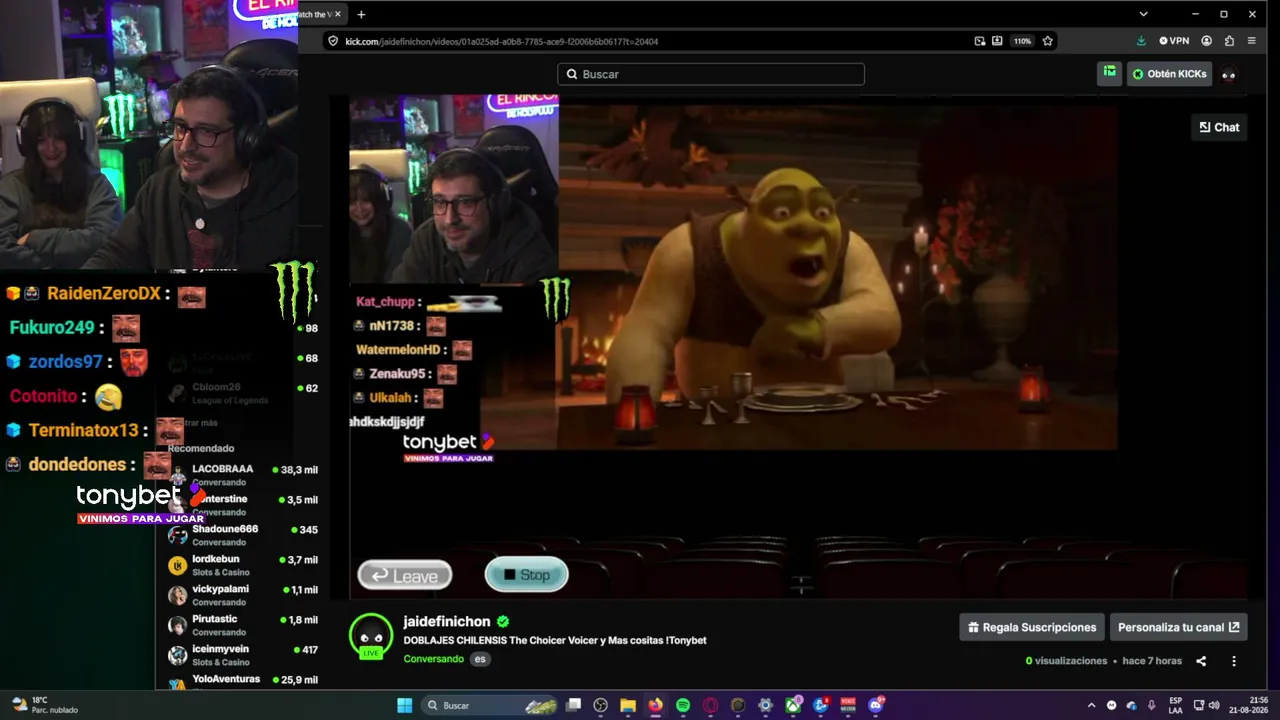Open the Voicemod icon on the taskbar

[x=848, y=705]
